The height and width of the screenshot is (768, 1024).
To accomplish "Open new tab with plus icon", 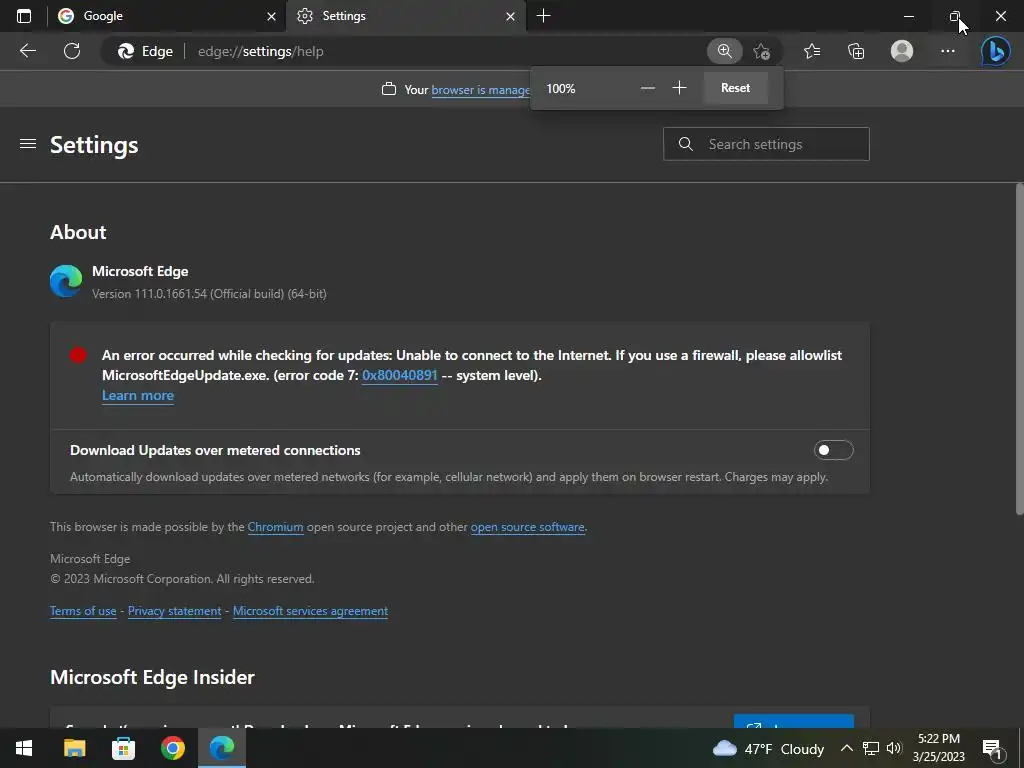I will [x=543, y=16].
